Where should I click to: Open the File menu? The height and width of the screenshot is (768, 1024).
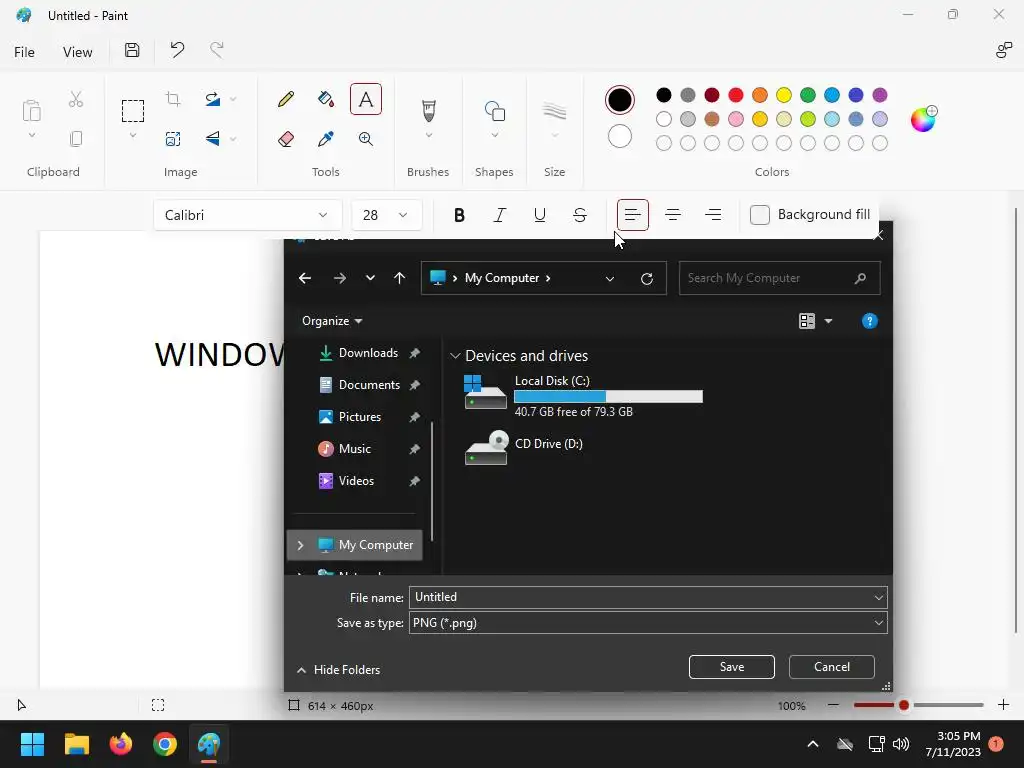click(x=24, y=52)
